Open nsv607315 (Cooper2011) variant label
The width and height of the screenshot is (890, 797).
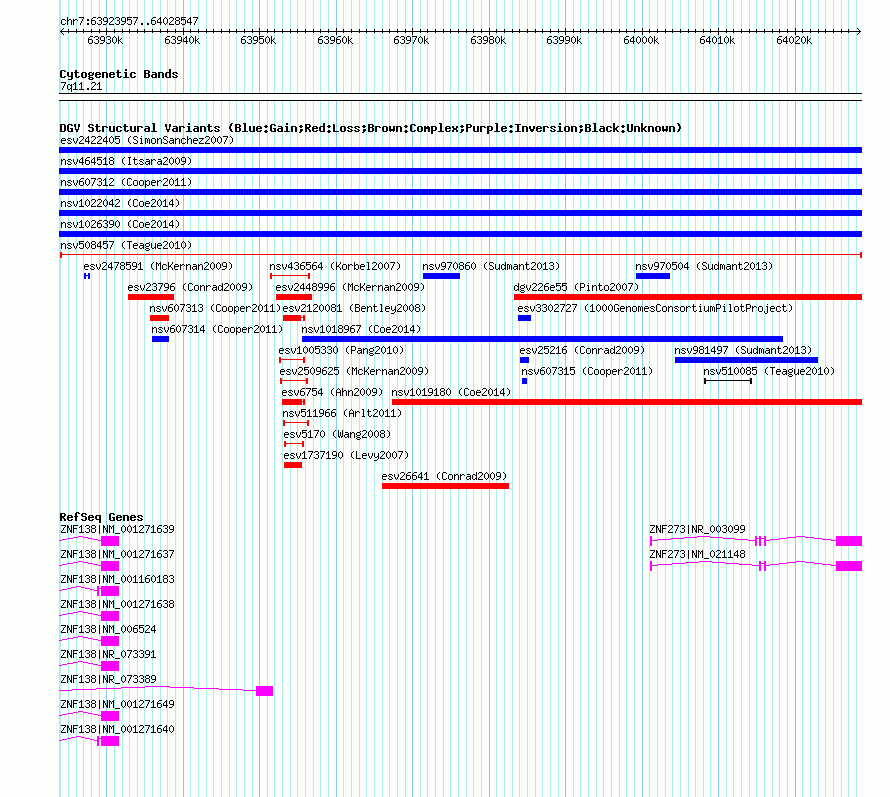587,371
